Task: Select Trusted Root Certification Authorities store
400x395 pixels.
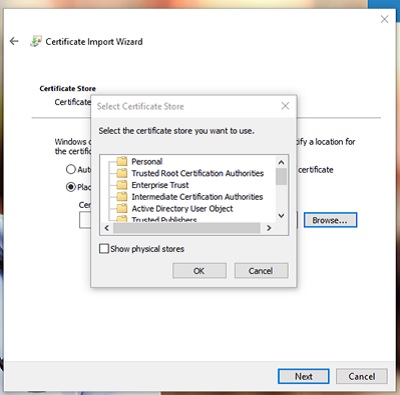Action: [x=198, y=173]
